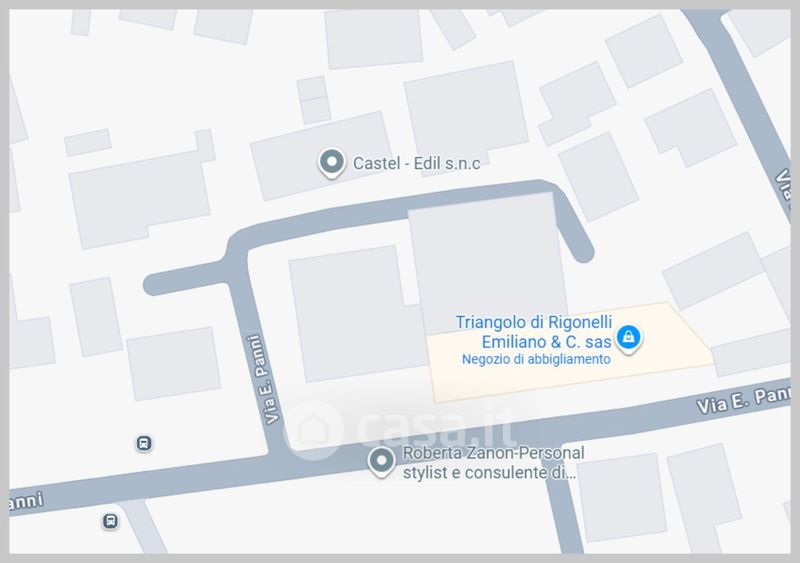The height and width of the screenshot is (563, 800).
Task: Select the upper bus stop icon
Action: click(144, 443)
